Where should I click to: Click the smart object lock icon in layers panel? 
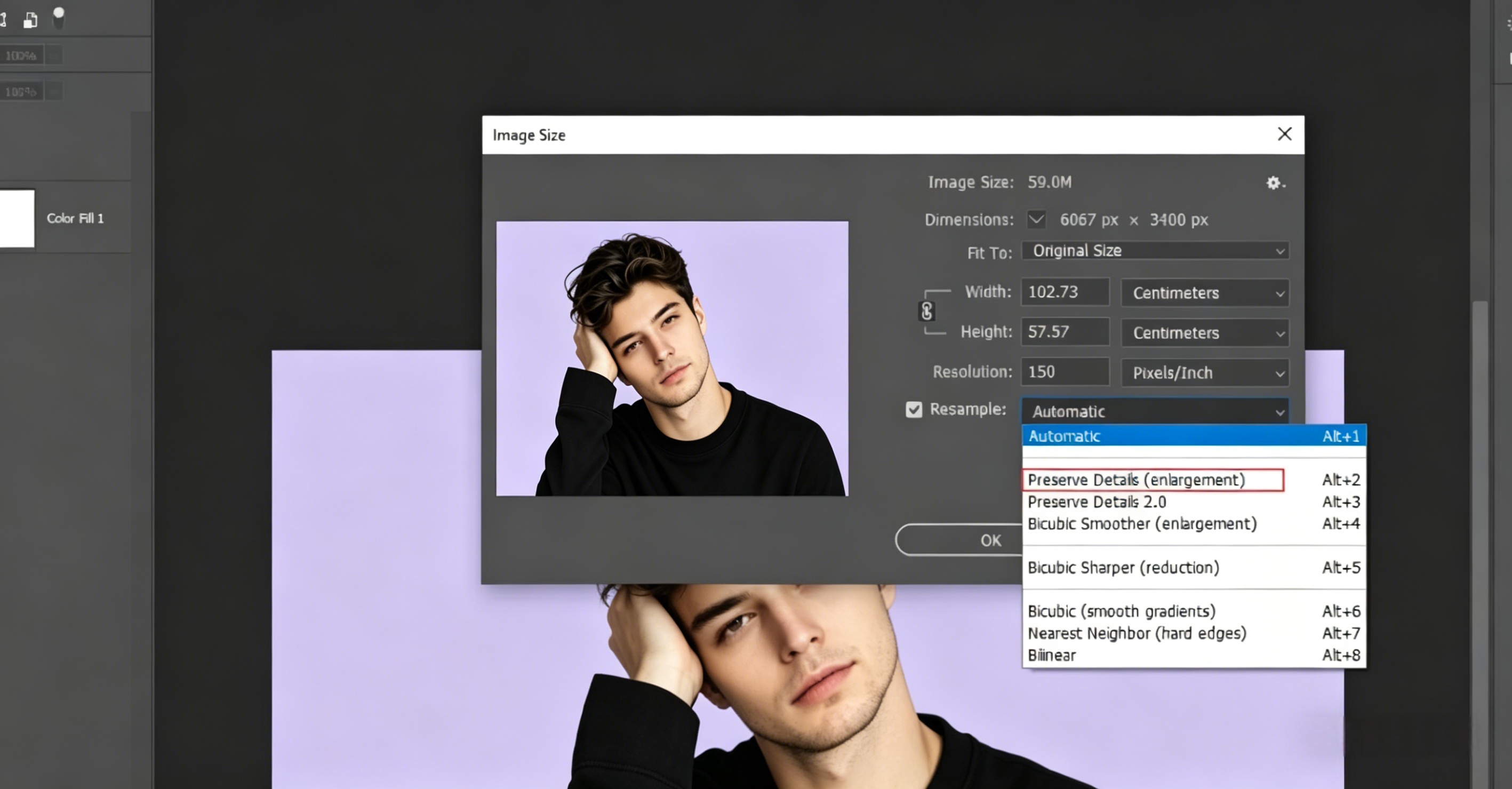(x=30, y=21)
